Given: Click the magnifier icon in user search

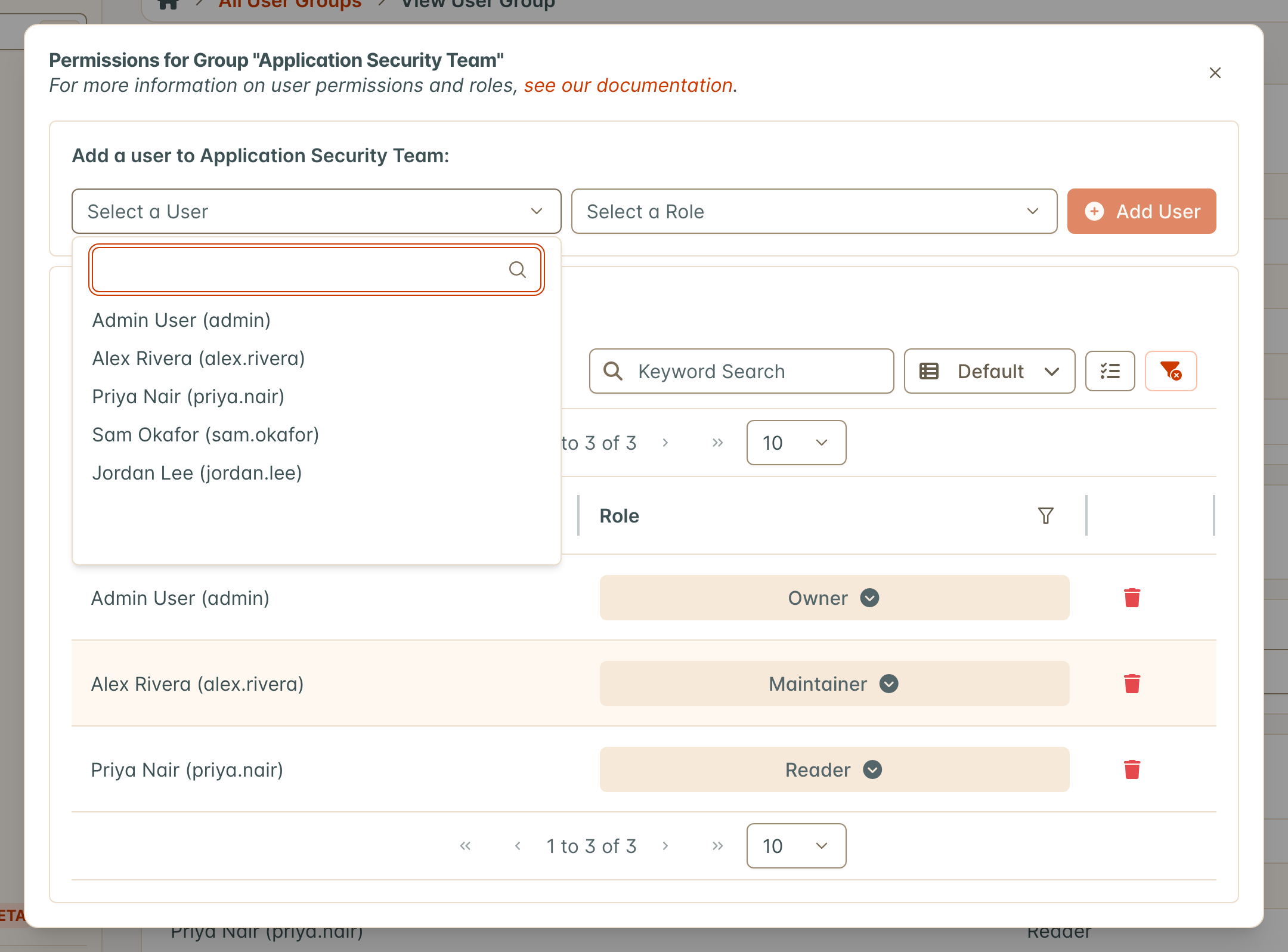Looking at the screenshot, I should click(x=517, y=270).
